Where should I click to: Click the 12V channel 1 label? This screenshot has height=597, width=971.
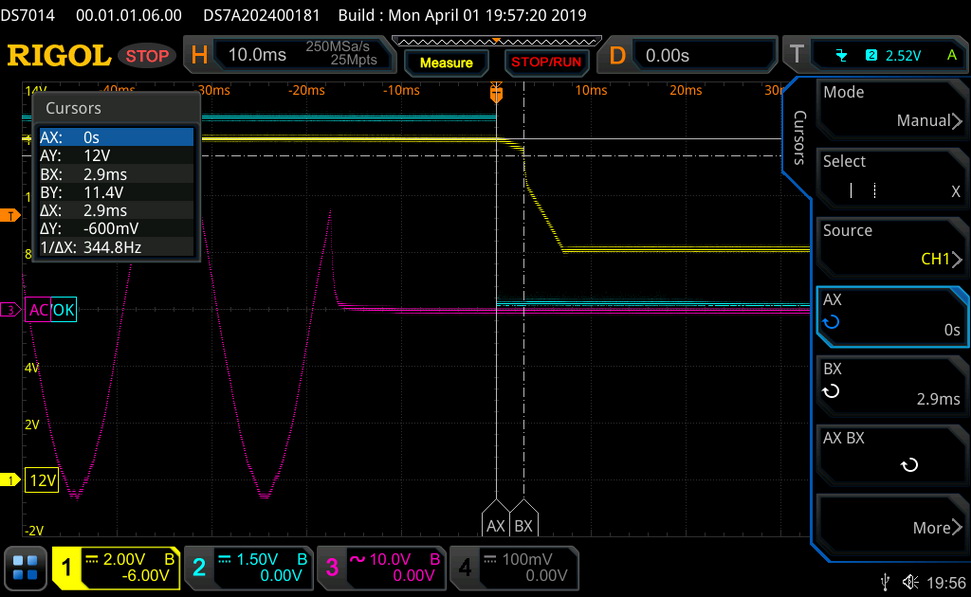click(x=42, y=480)
